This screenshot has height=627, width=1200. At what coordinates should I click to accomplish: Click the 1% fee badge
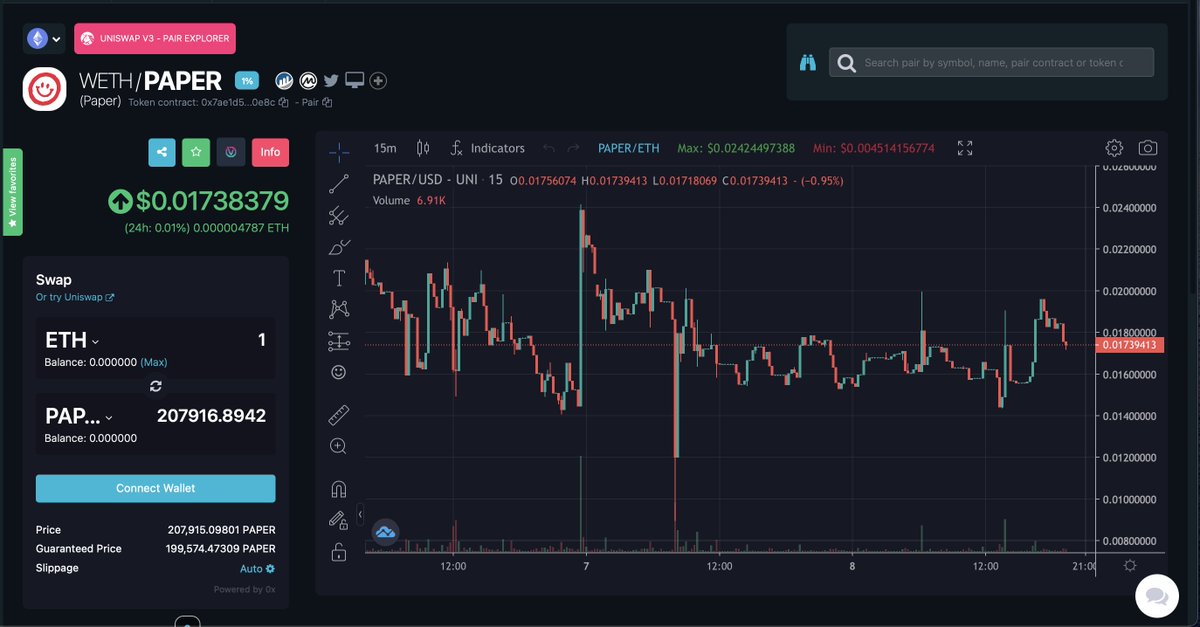246,81
